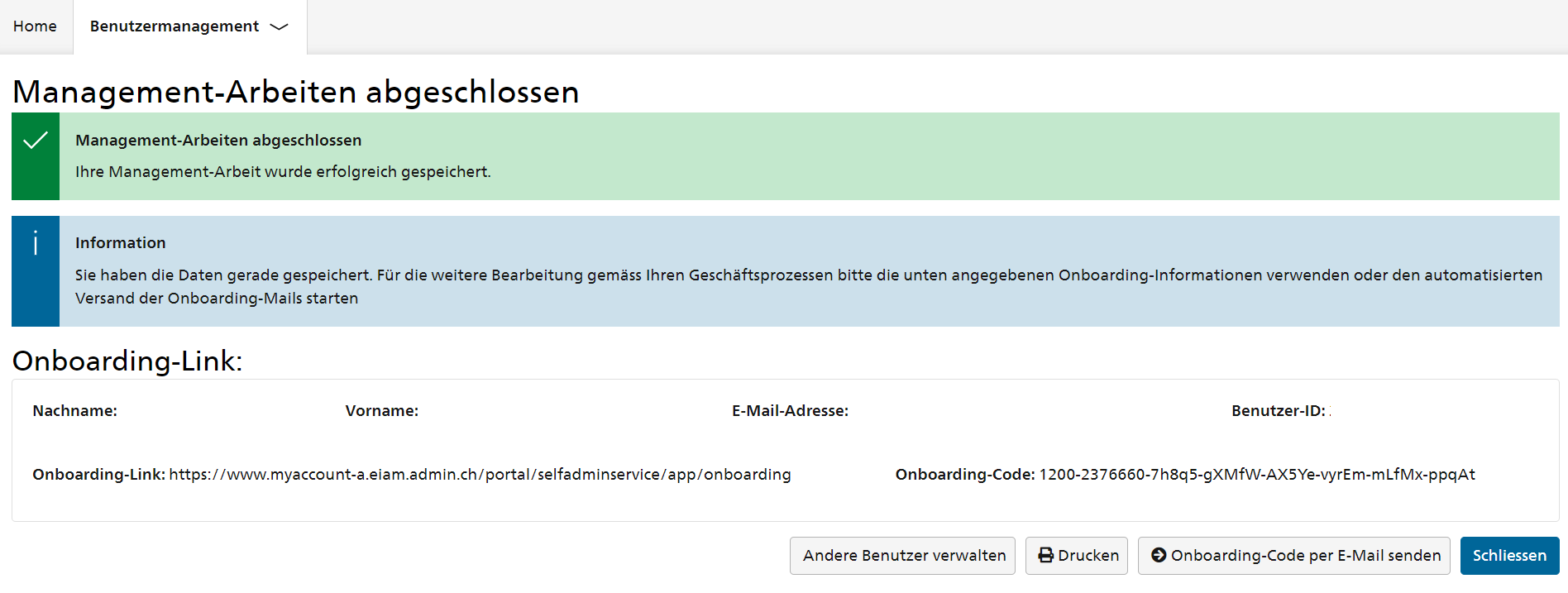This screenshot has height=593, width=1568.
Task: Click the blue Schliessen button
Action: (1509, 556)
